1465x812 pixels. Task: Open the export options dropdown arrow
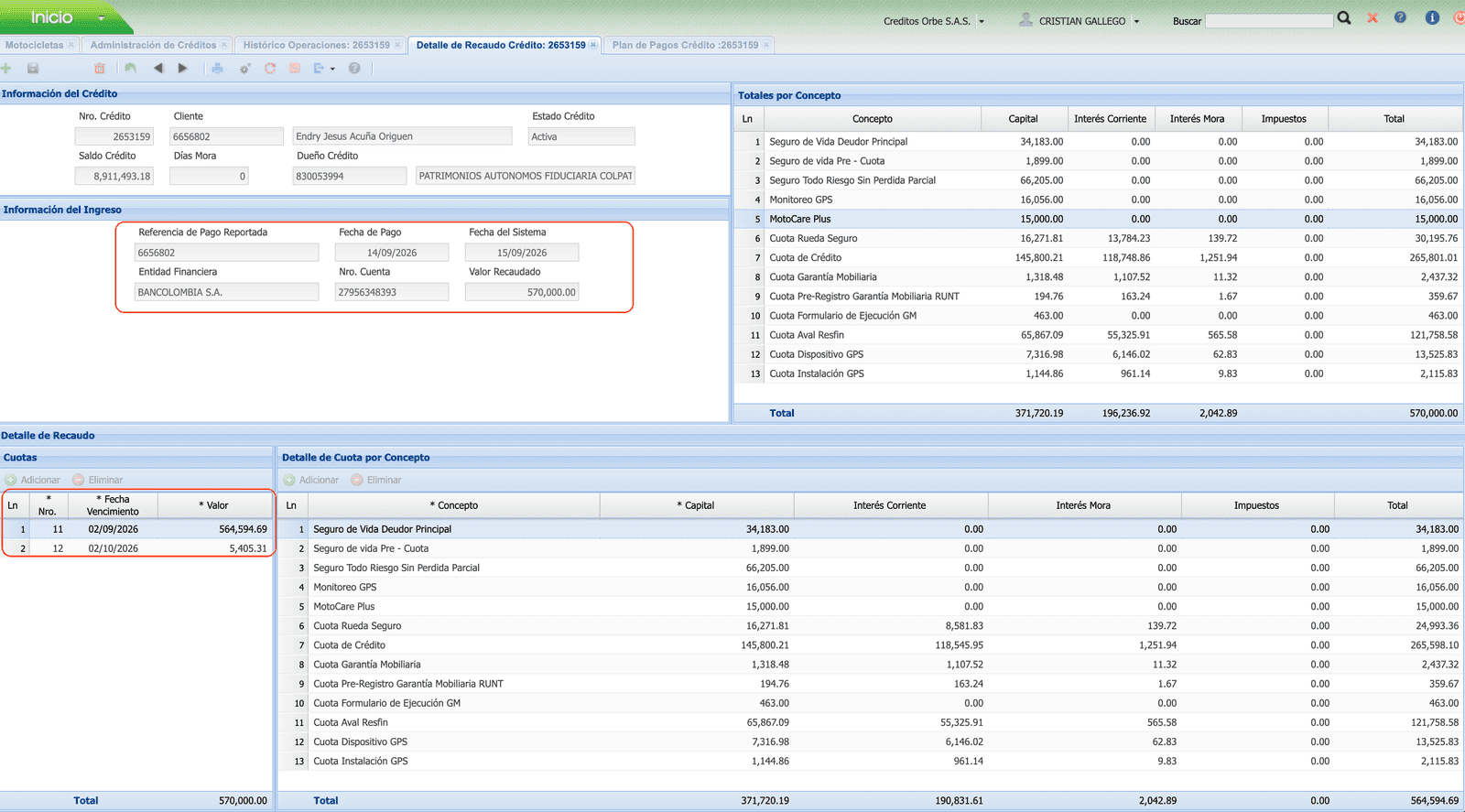[x=332, y=70]
